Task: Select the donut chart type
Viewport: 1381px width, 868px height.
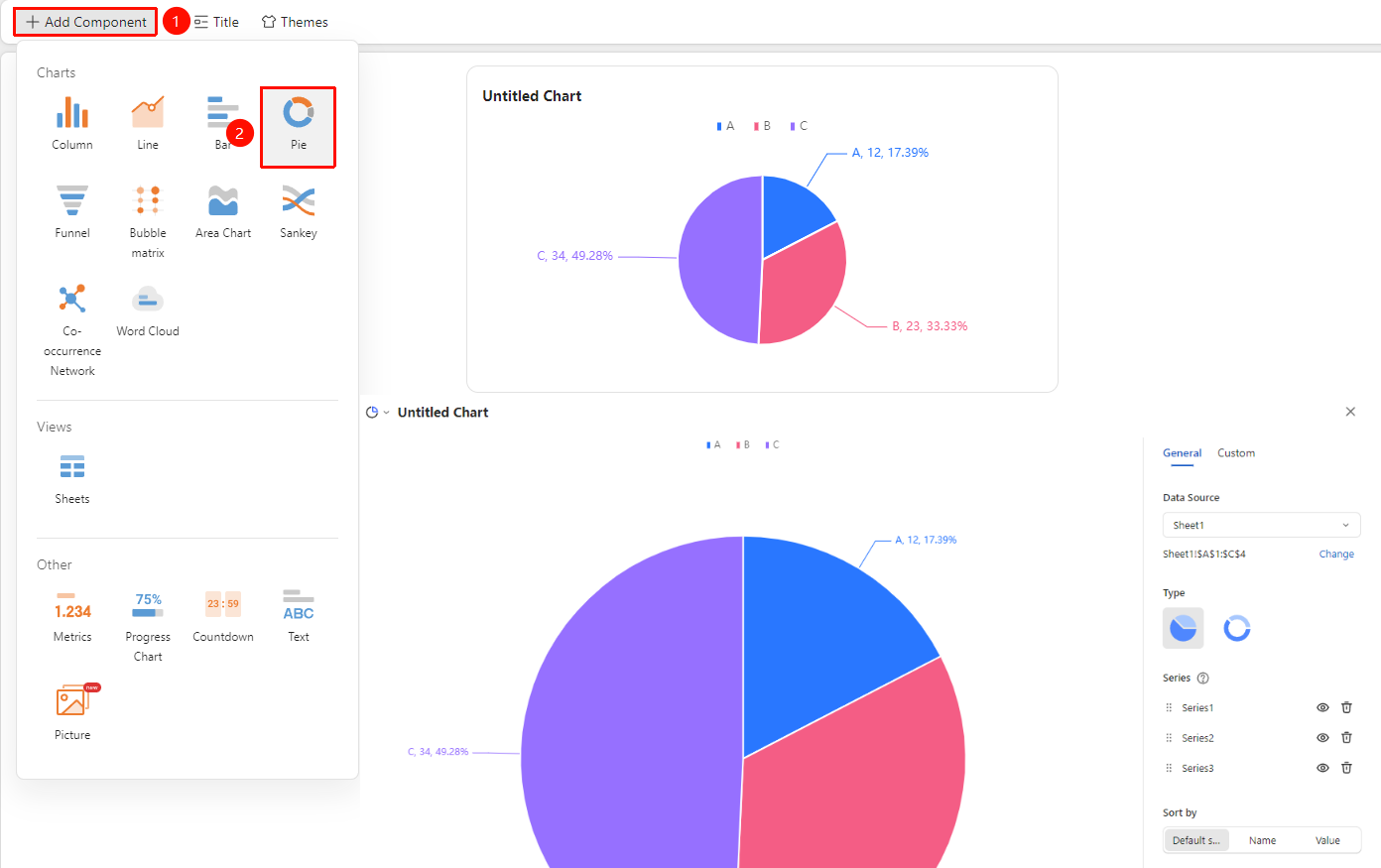Action: point(1236,628)
